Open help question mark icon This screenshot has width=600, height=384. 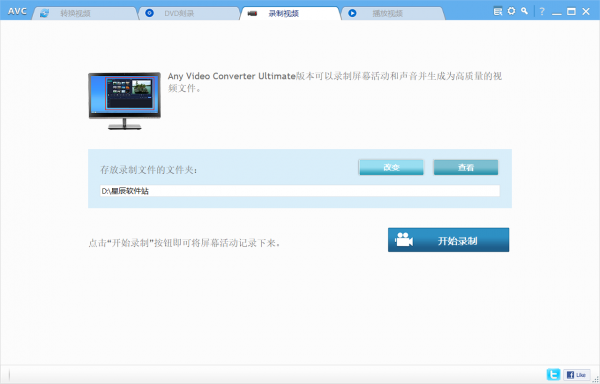pyautogui.click(x=542, y=11)
